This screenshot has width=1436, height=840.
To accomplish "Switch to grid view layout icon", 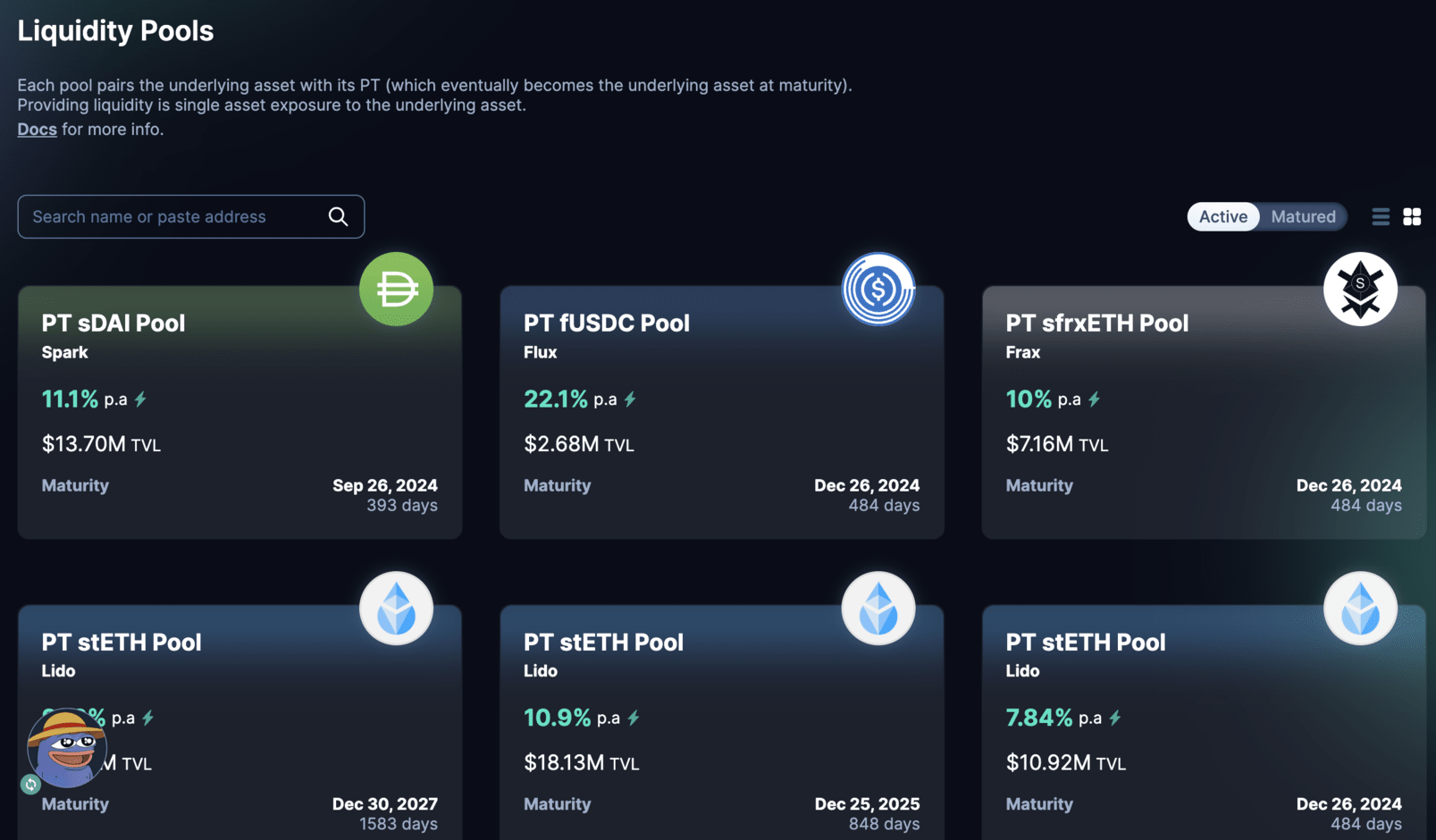I will point(1412,216).
